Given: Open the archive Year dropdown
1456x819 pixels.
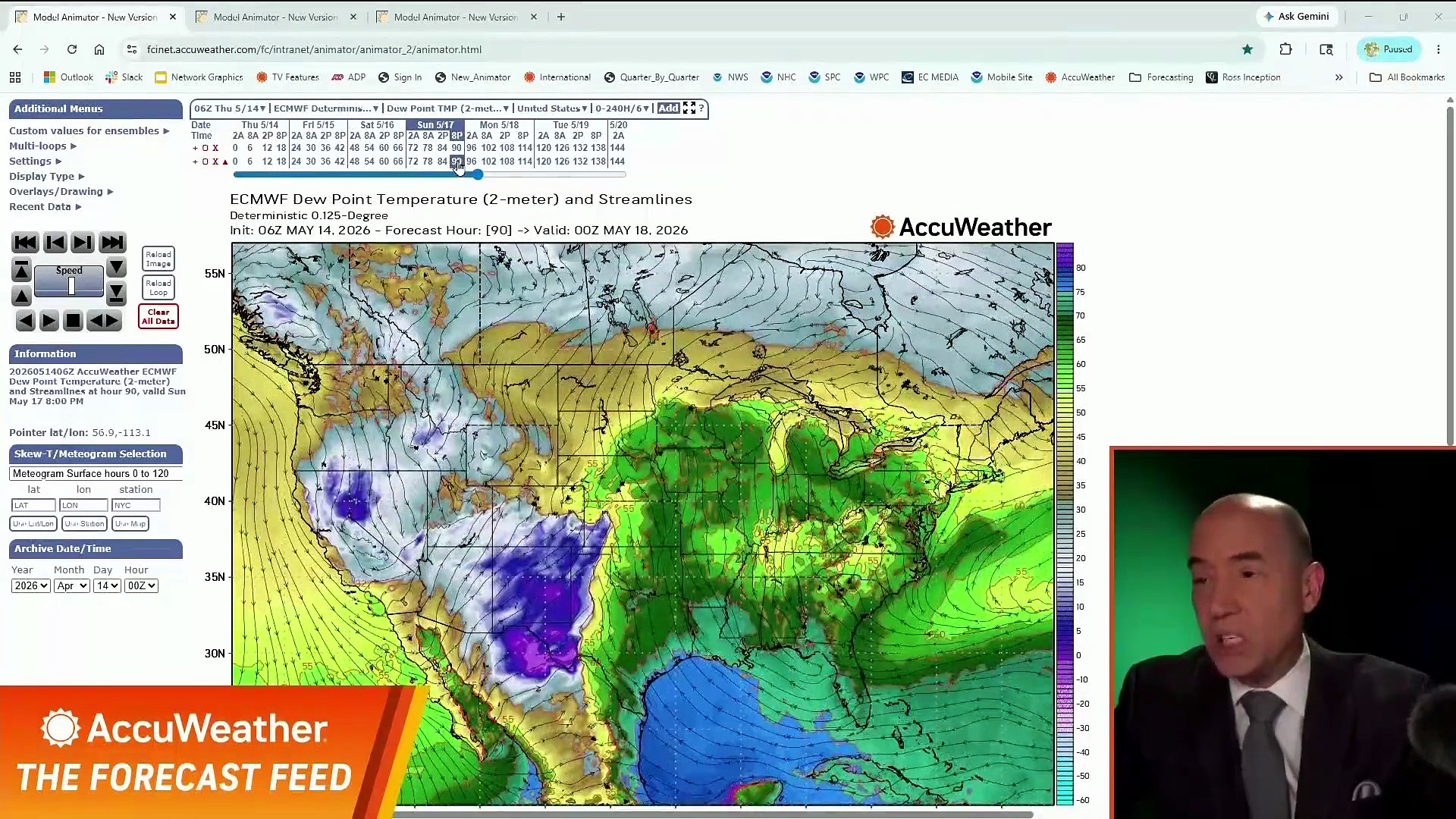Looking at the screenshot, I should tap(30, 586).
